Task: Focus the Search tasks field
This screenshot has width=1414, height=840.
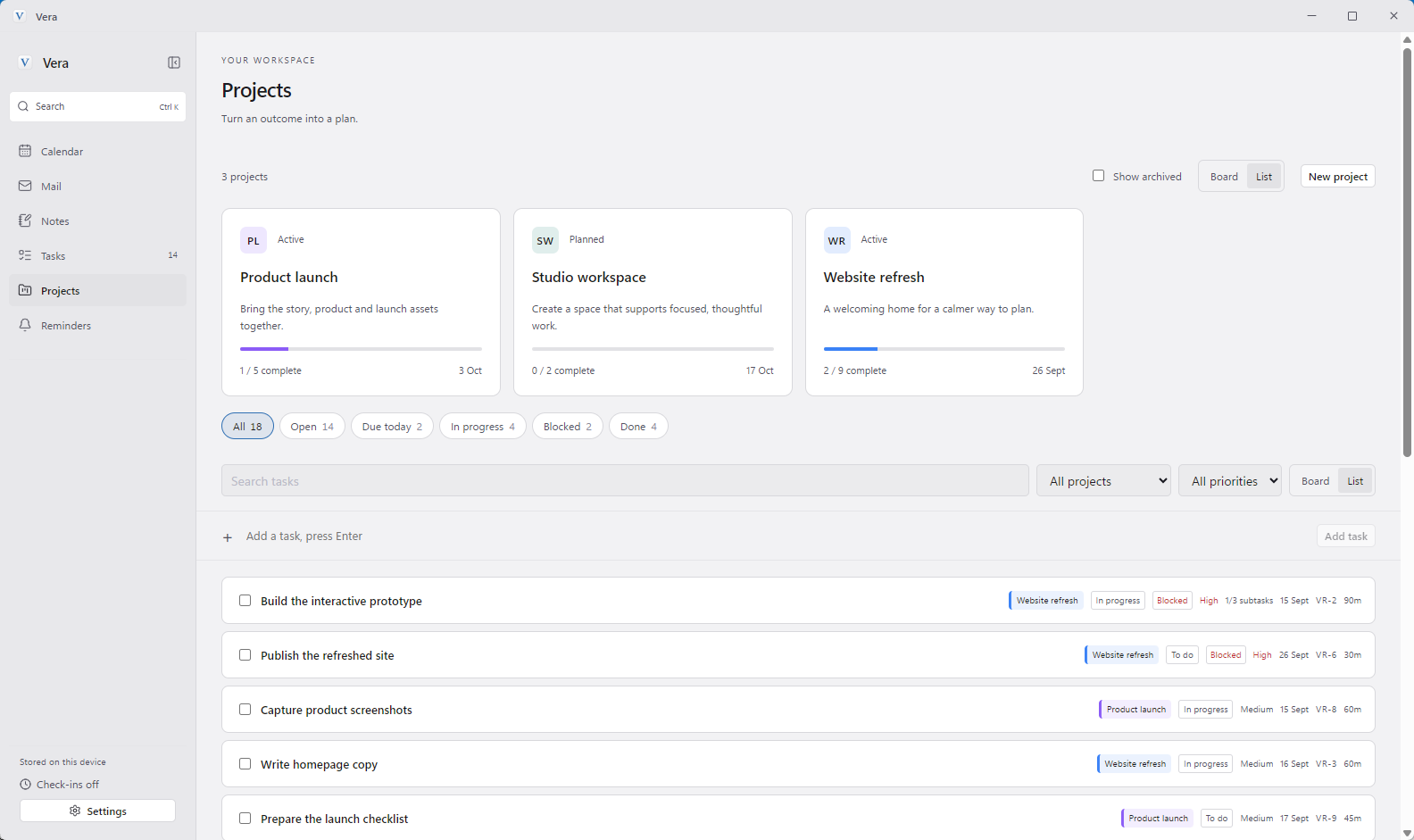Action: 625,480
